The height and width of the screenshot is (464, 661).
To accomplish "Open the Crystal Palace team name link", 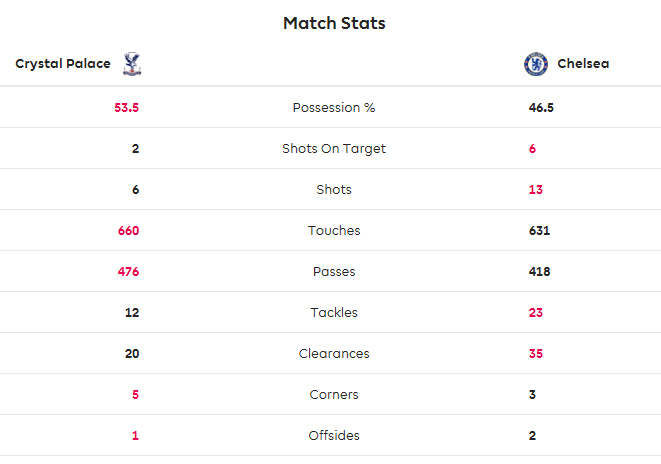I will [62, 64].
